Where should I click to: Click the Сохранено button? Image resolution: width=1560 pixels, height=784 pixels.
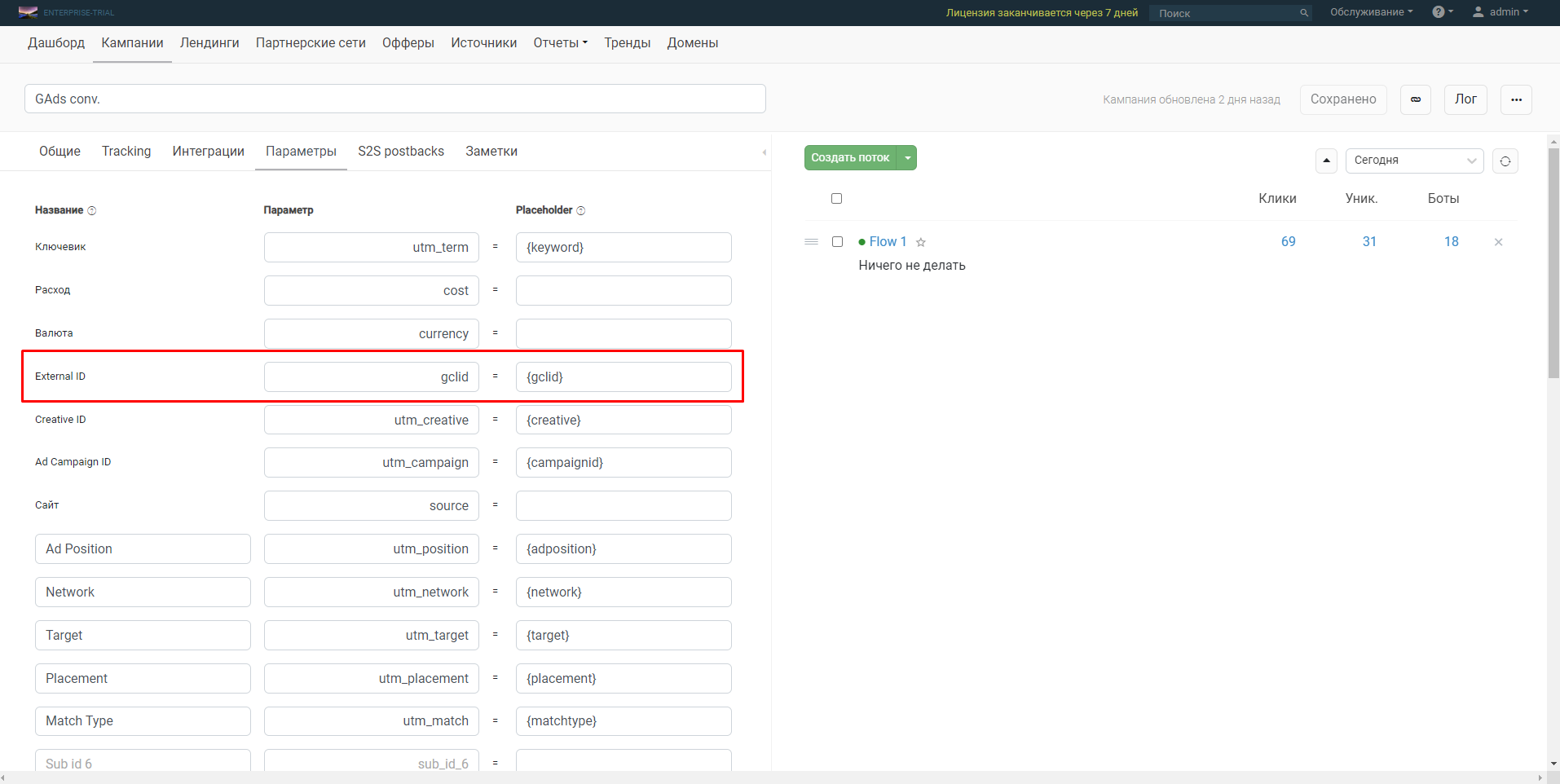click(x=1343, y=99)
